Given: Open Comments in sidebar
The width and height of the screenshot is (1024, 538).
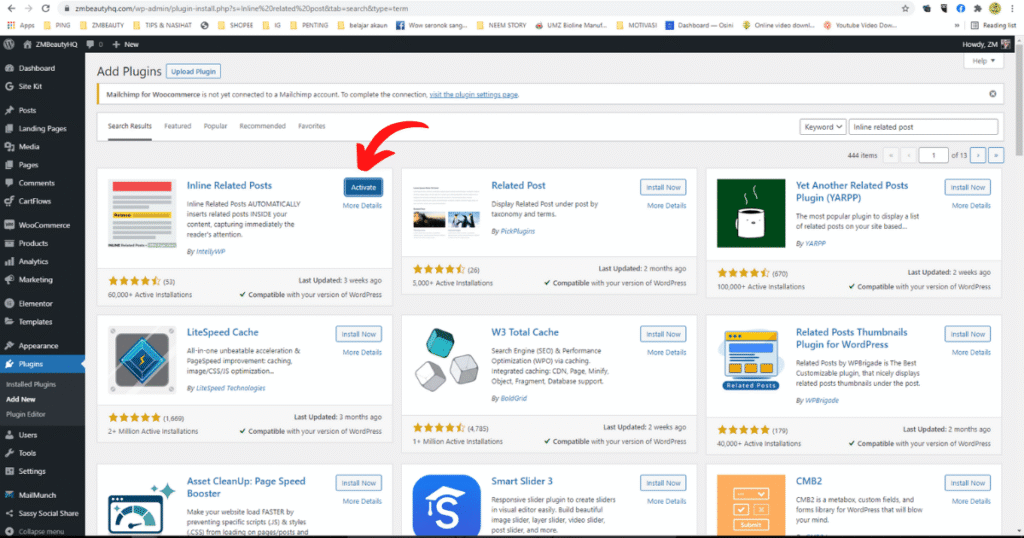Looking at the screenshot, I should [37, 183].
